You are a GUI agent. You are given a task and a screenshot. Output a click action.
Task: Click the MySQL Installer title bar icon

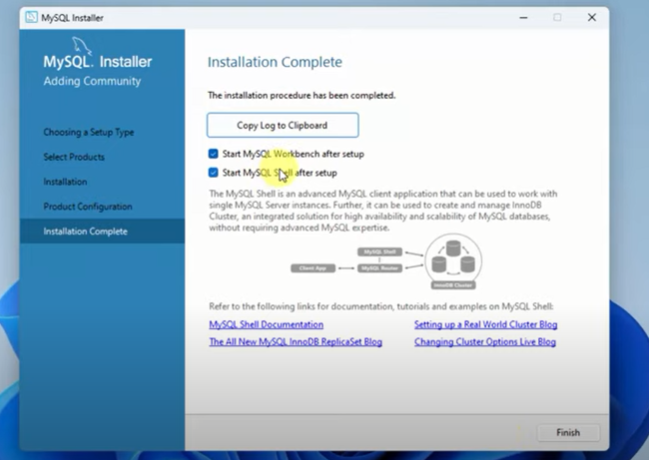[31, 17]
